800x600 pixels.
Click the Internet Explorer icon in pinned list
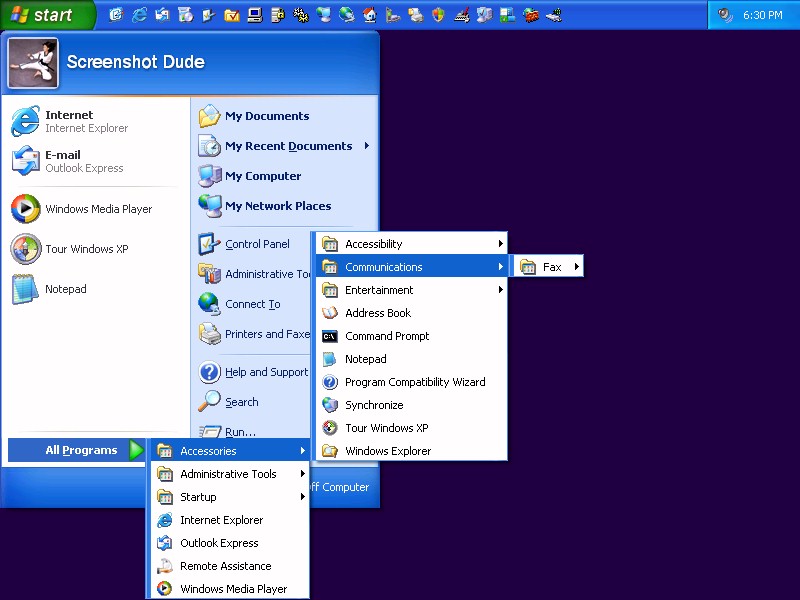pos(26,122)
